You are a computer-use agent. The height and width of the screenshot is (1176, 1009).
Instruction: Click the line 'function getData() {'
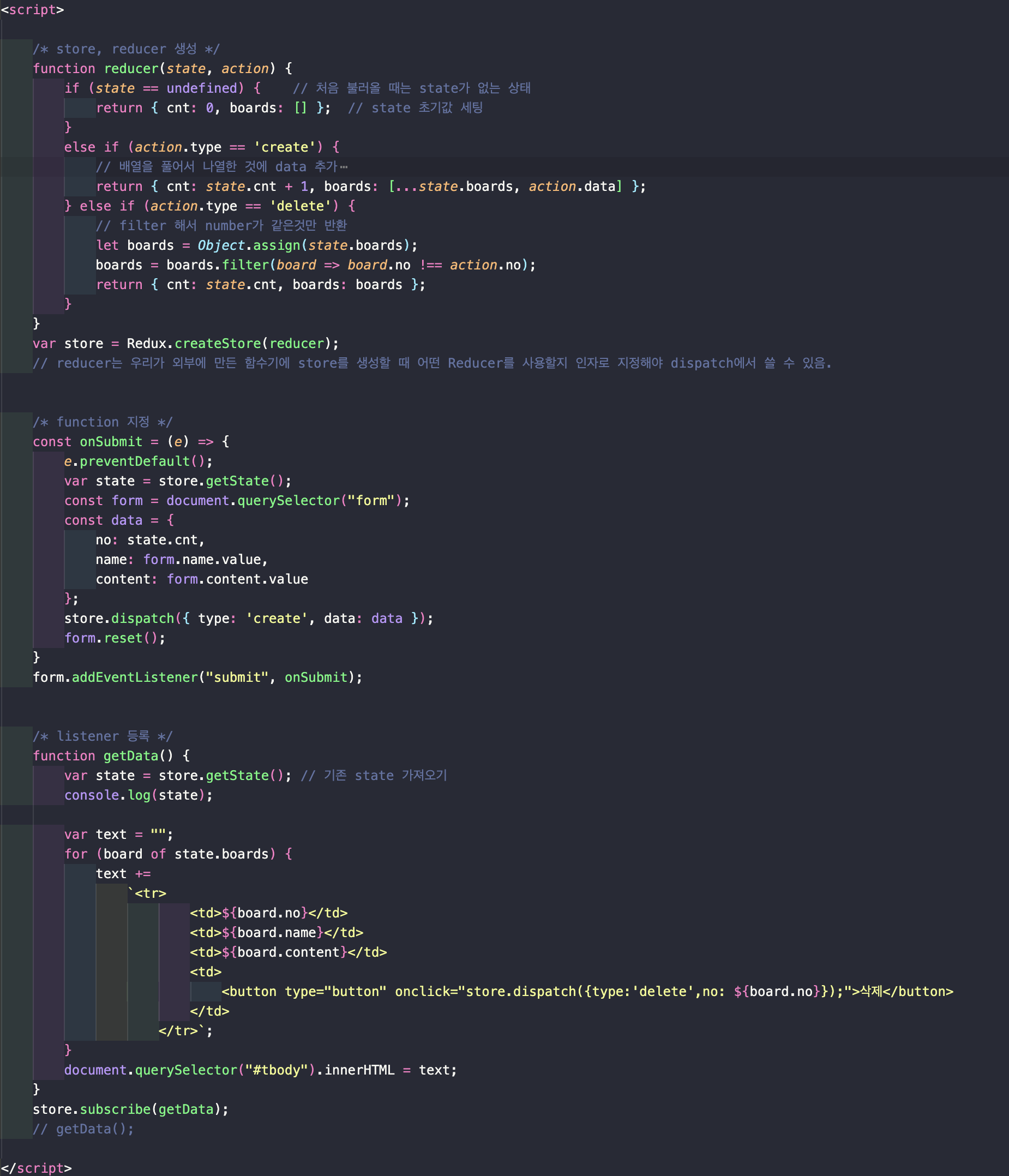(111, 756)
